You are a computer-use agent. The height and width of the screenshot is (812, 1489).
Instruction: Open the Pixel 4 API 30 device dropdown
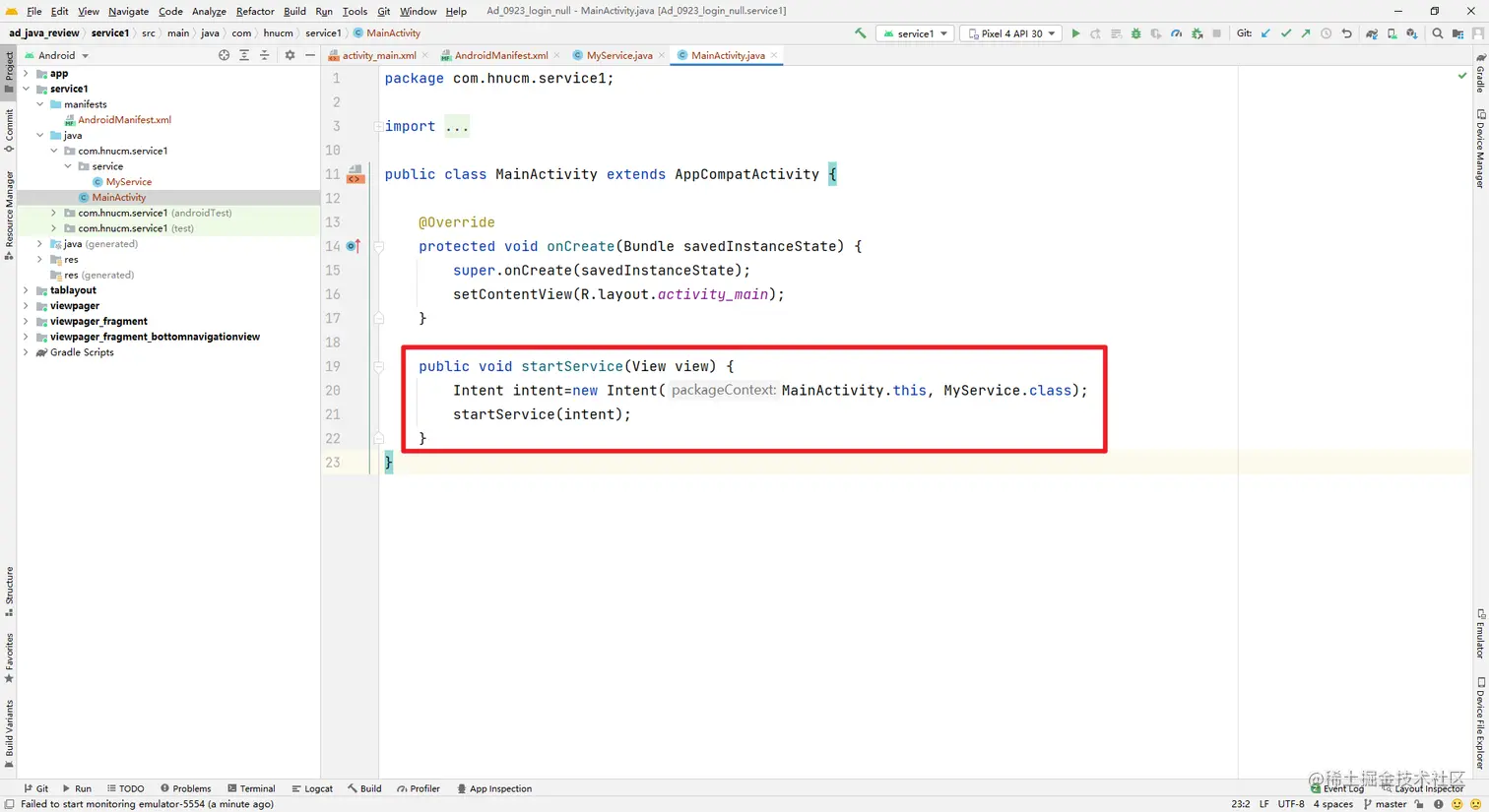point(1011,33)
